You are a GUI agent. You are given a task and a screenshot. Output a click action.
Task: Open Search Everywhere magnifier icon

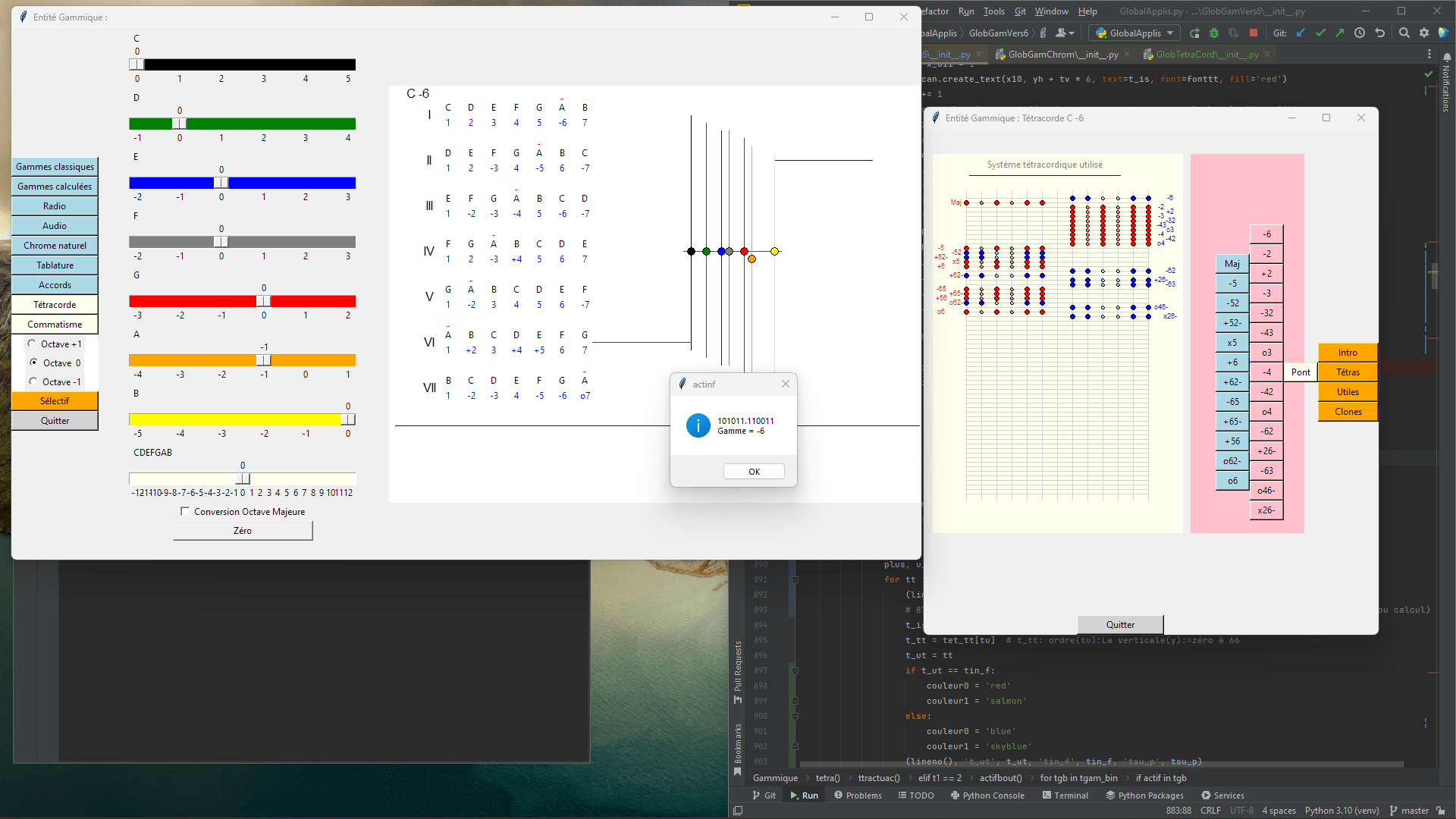(x=1404, y=33)
